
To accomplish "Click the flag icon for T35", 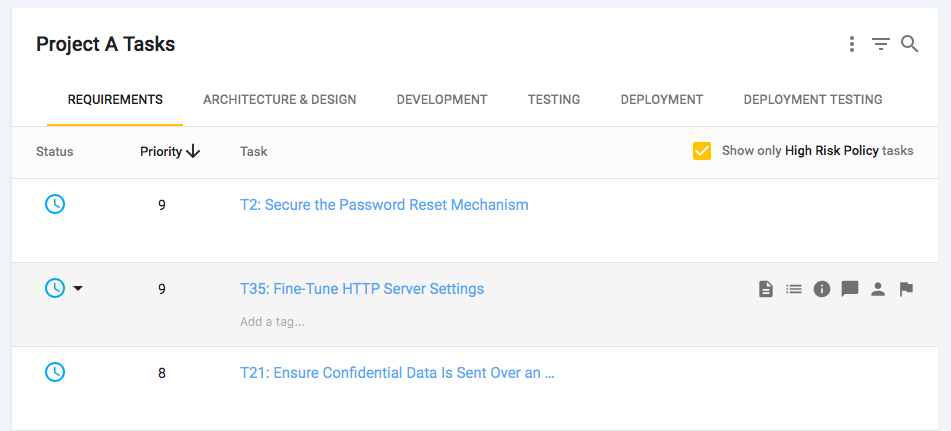I will point(906,289).
